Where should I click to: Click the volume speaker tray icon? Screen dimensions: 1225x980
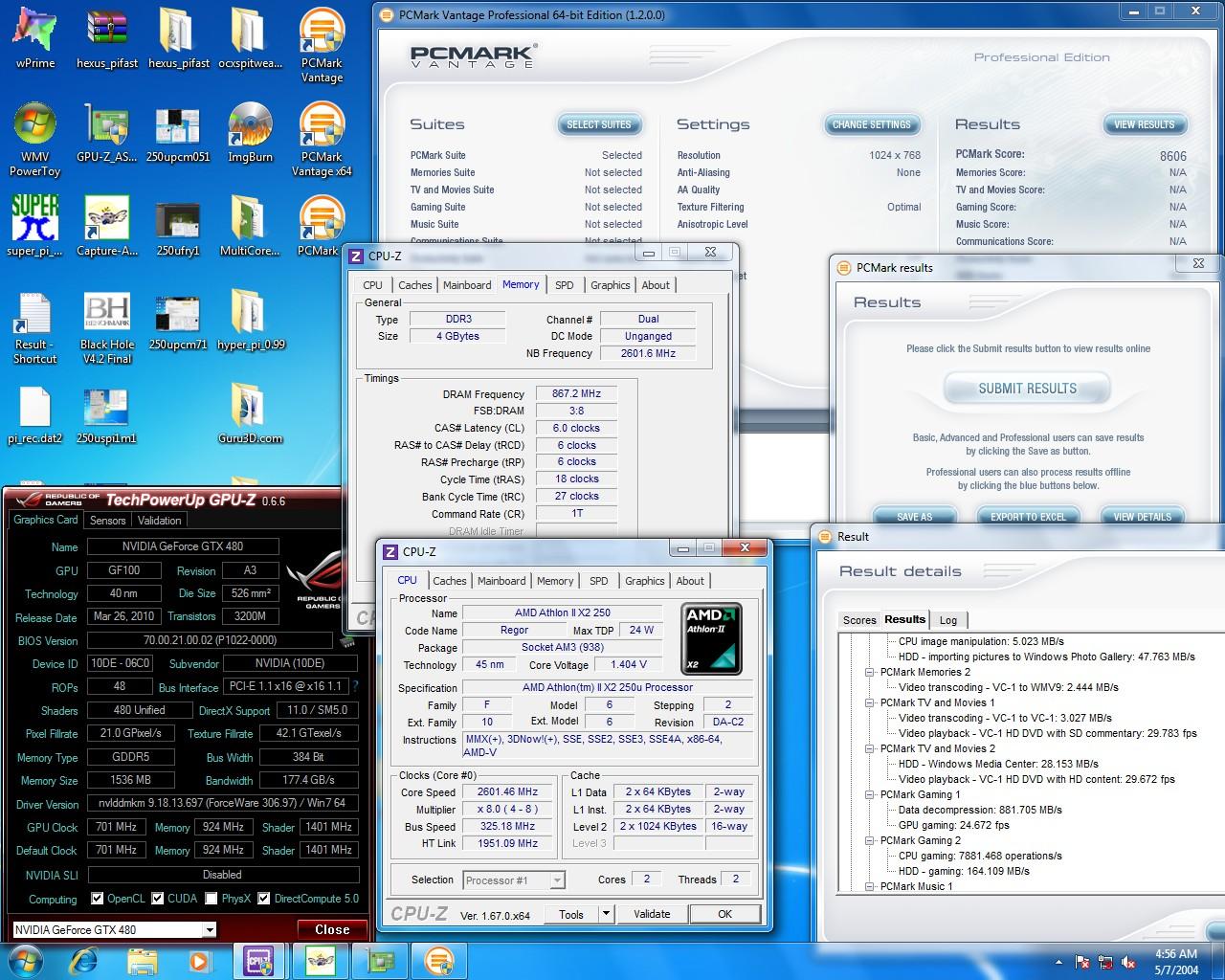click(x=1128, y=962)
